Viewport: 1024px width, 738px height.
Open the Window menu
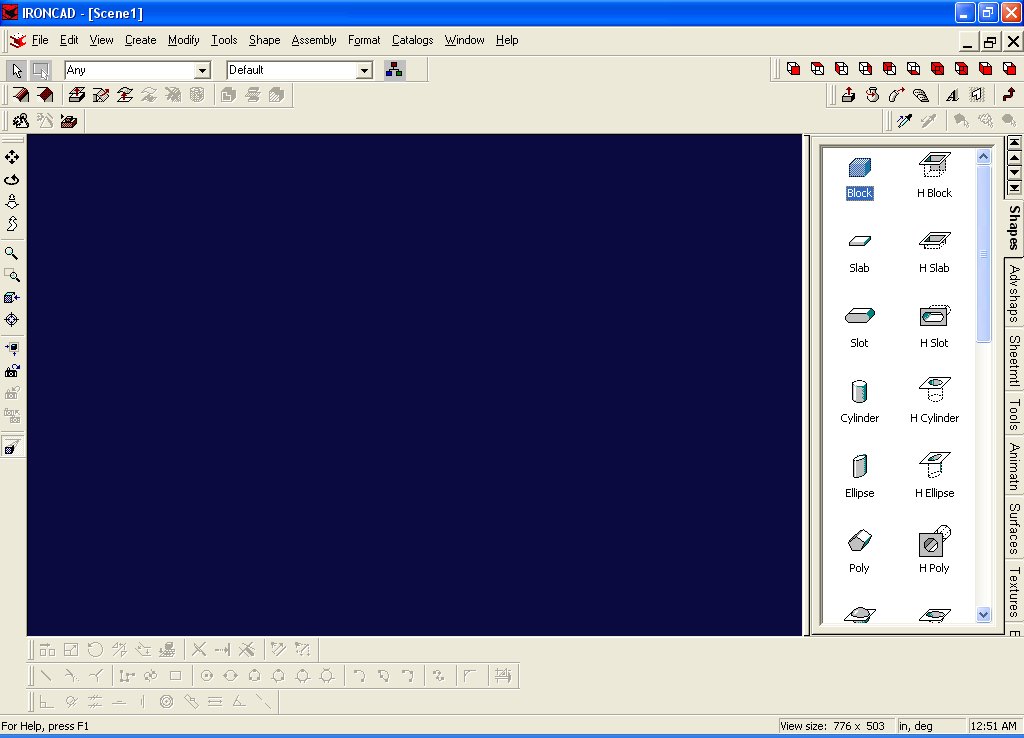pyautogui.click(x=464, y=40)
